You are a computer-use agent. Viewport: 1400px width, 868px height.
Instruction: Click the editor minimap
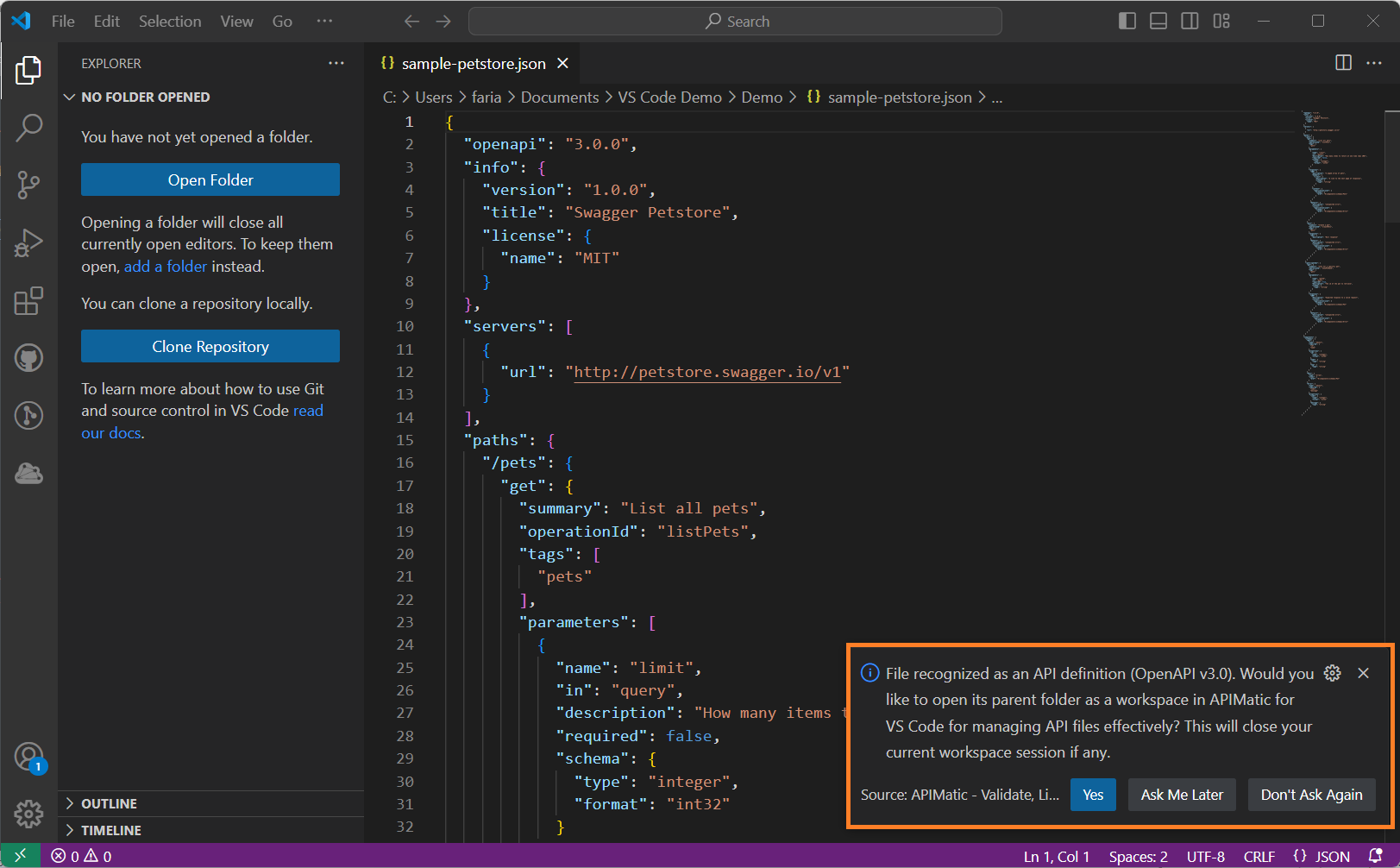(x=1341, y=263)
